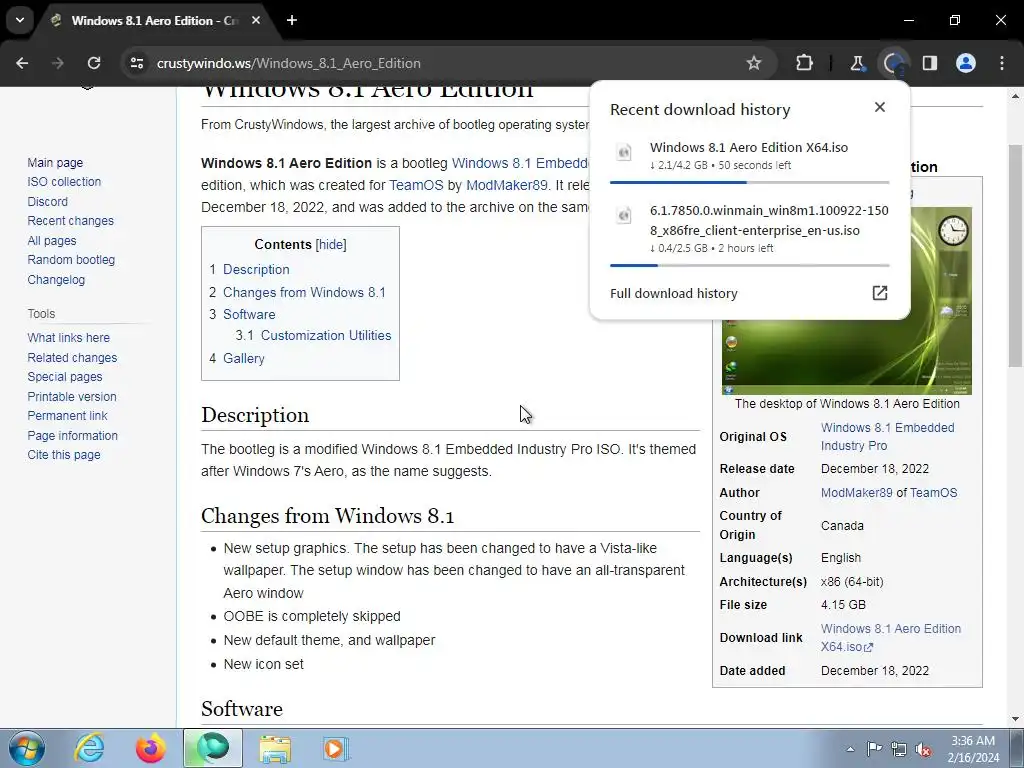This screenshot has height=768, width=1024.
Task: Open Related changes tool link
Action: 72,357
